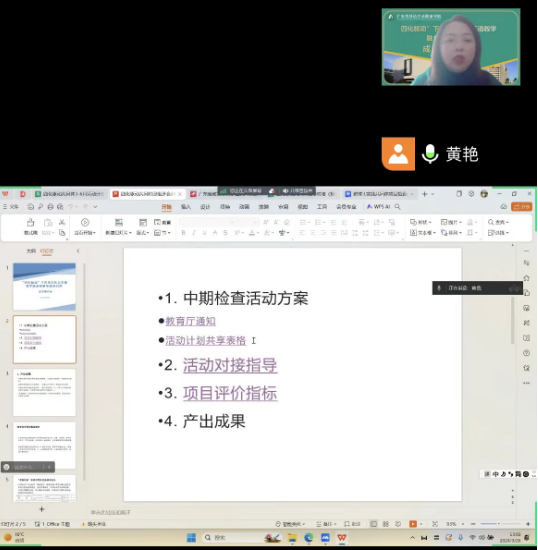This screenshot has height=550, width=538.
Task: Switch to the View ribbon tab
Action: (x=303, y=207)
